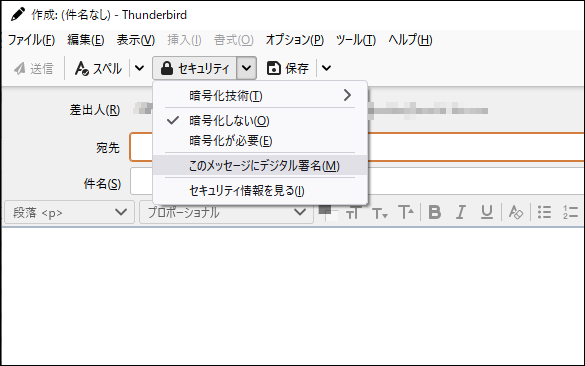
Task: Open the text color swatch picker
Action: 328,213
